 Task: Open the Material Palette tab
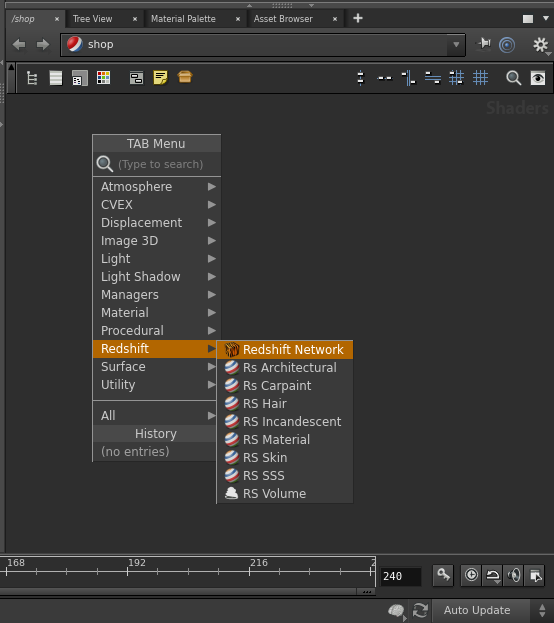pos(183,19)
